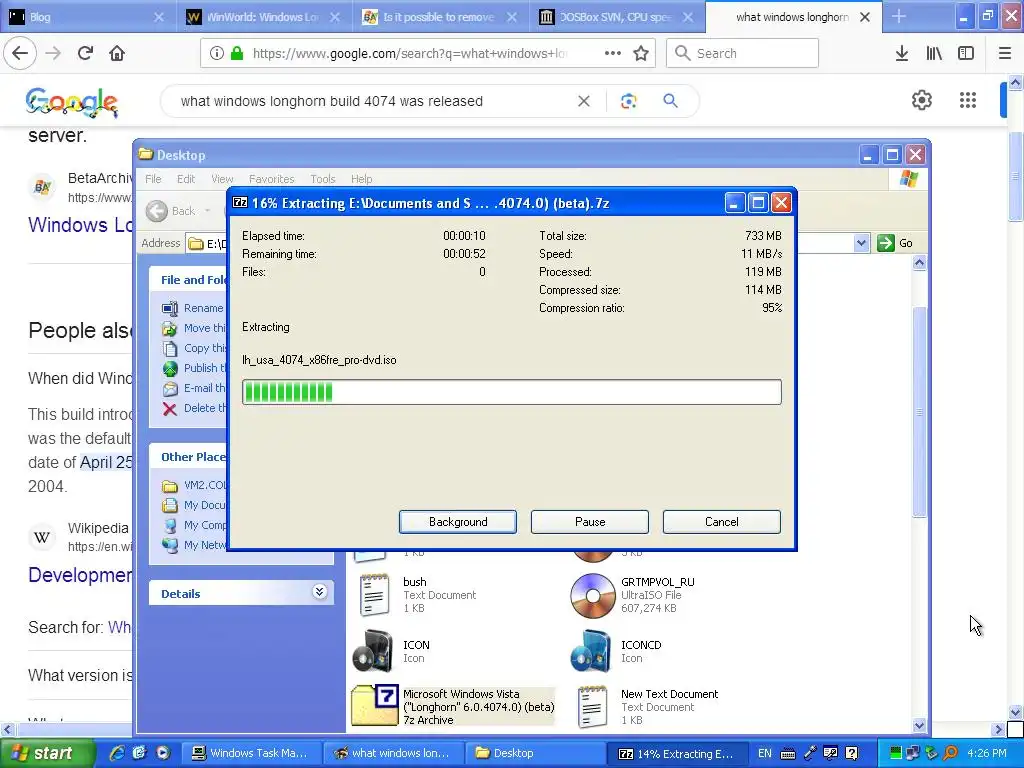1024x768 pixels.
Task: Switch to 14% Extracting taskbar button
Action: (x=676, y=753)
